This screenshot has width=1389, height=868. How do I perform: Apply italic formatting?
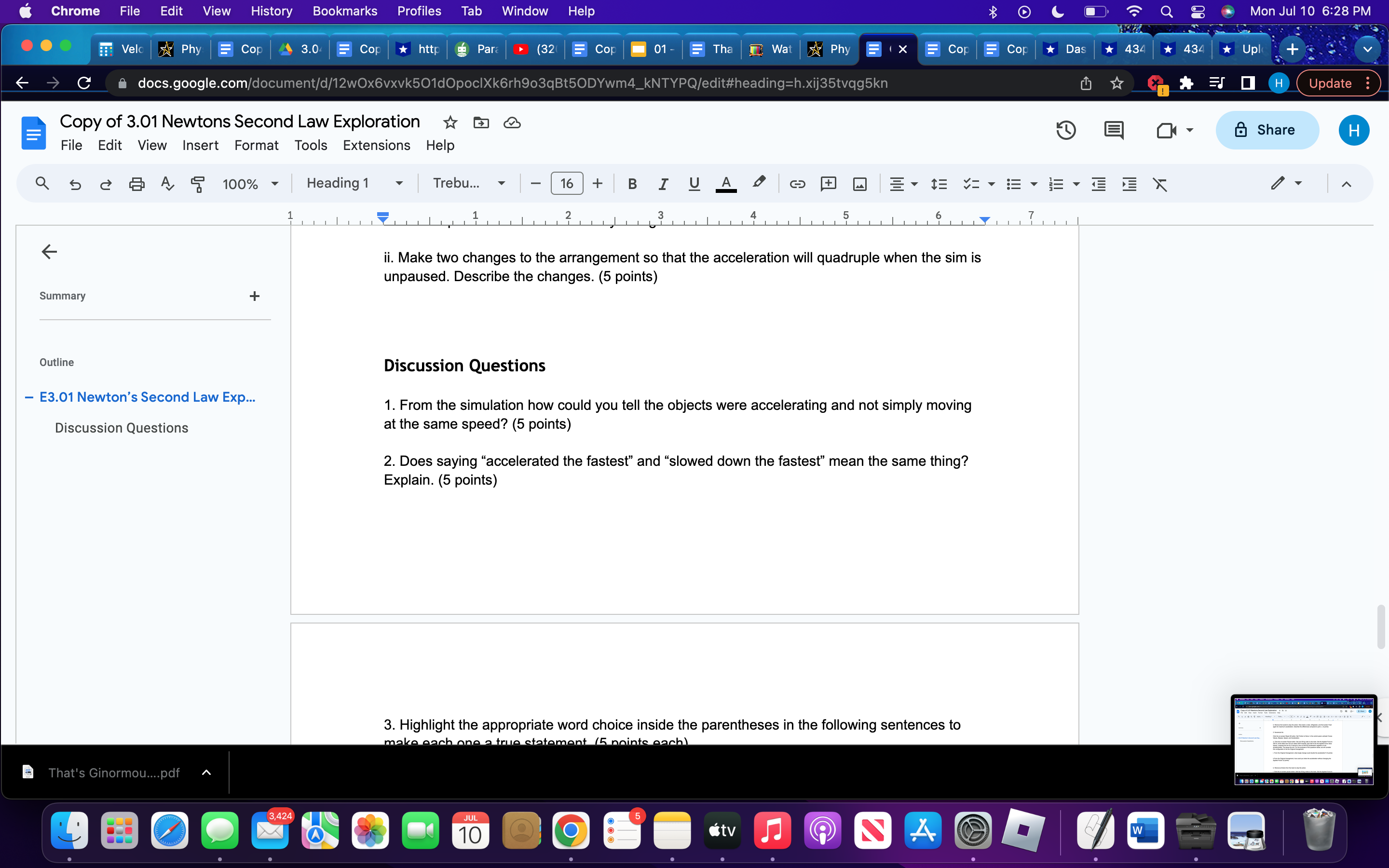[x=664, y=184]
